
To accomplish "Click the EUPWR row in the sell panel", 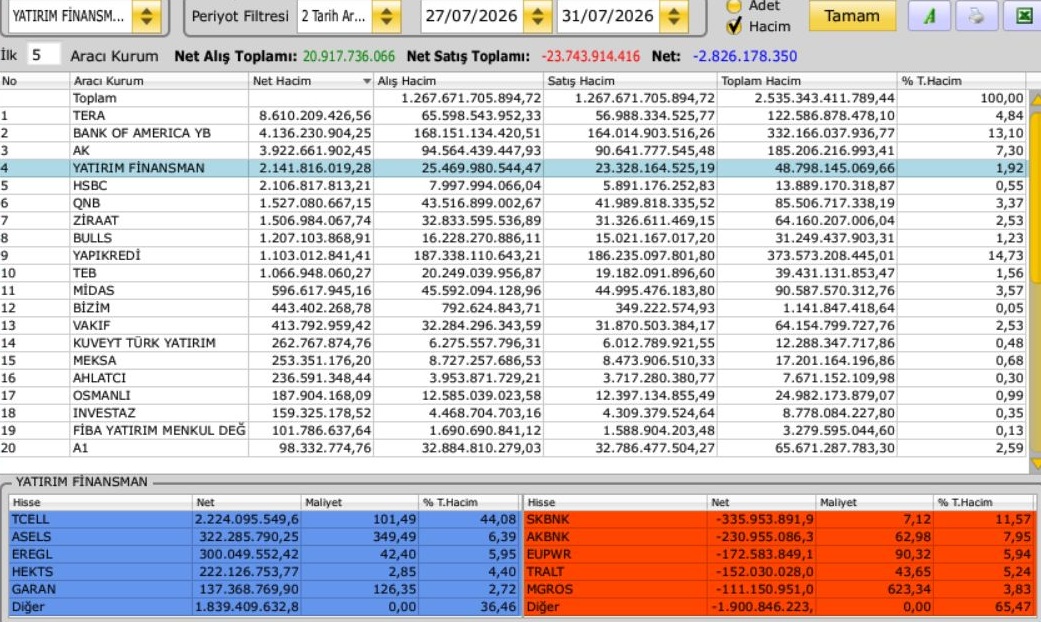I will [779, 554].
